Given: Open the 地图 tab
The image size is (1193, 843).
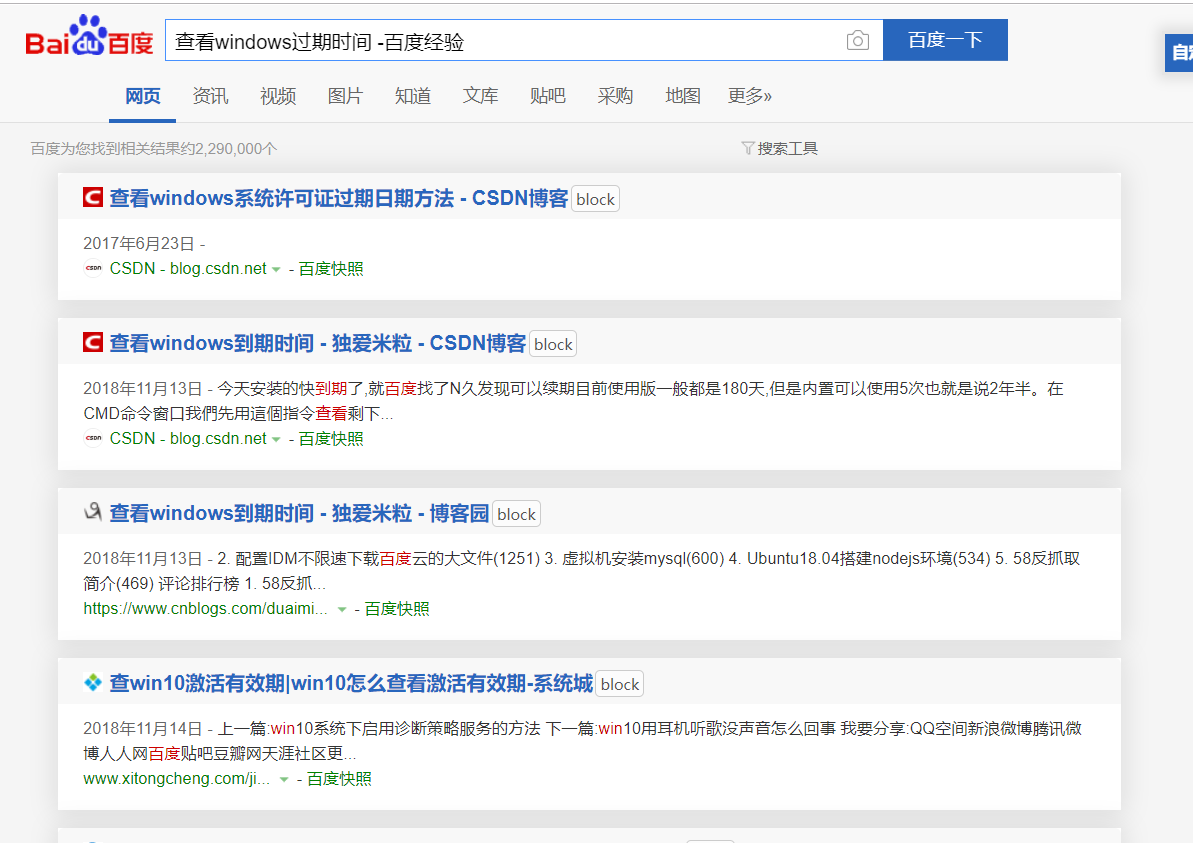Looking at the screenshot, I should (682, 96).
